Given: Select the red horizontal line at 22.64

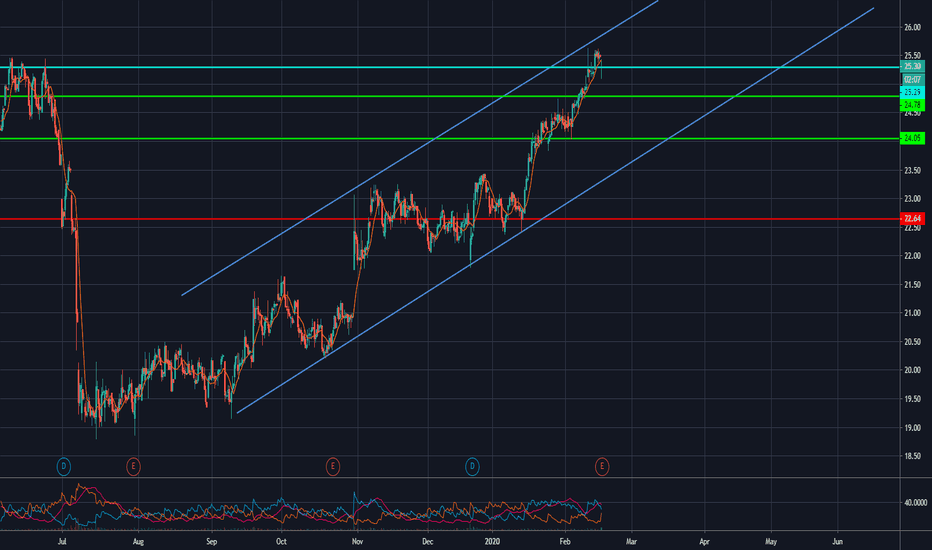Looking at the screenshot, I should [x=450, y=219].
